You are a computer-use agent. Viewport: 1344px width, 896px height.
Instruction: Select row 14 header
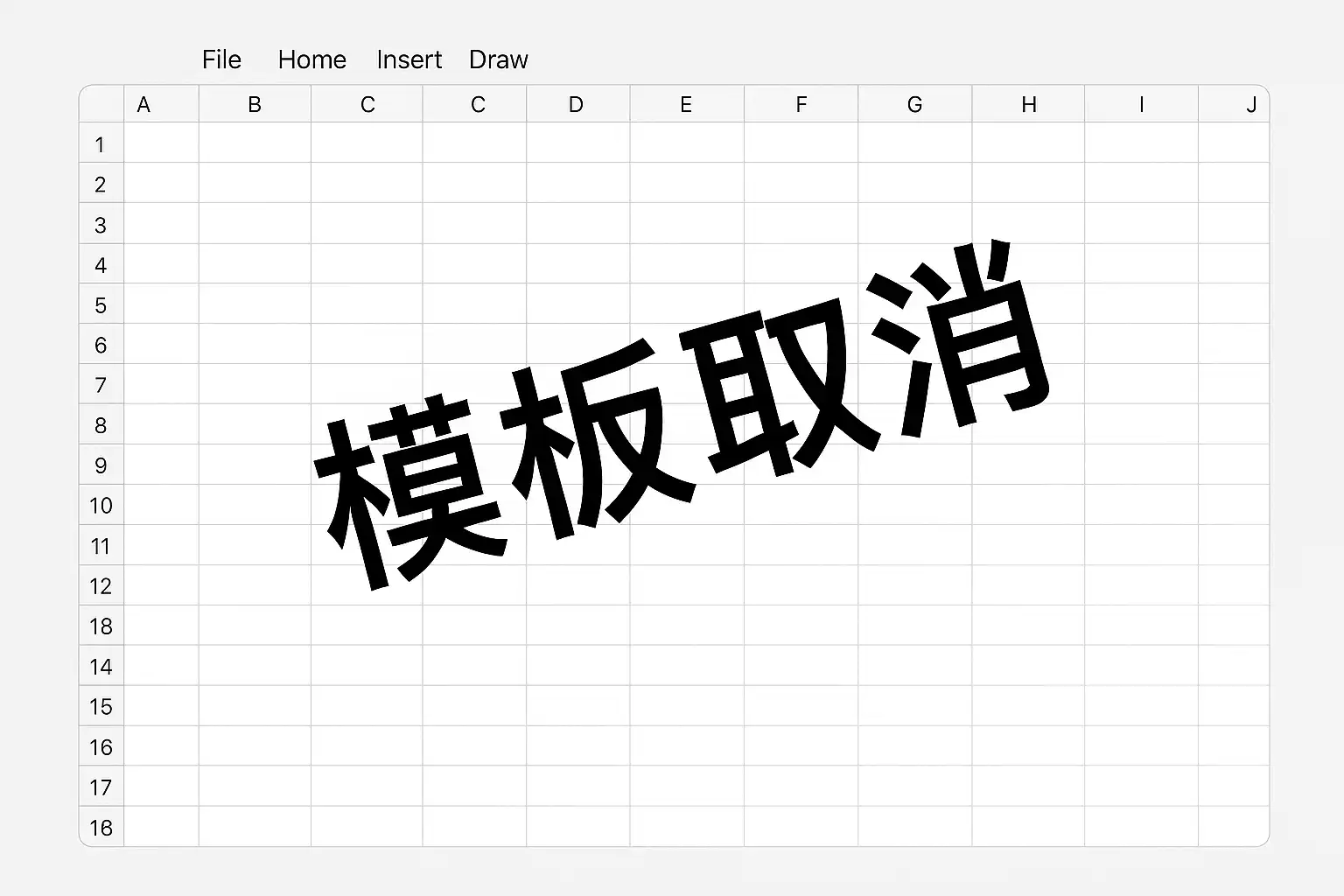pyautogui.click(x=101, y=666)
